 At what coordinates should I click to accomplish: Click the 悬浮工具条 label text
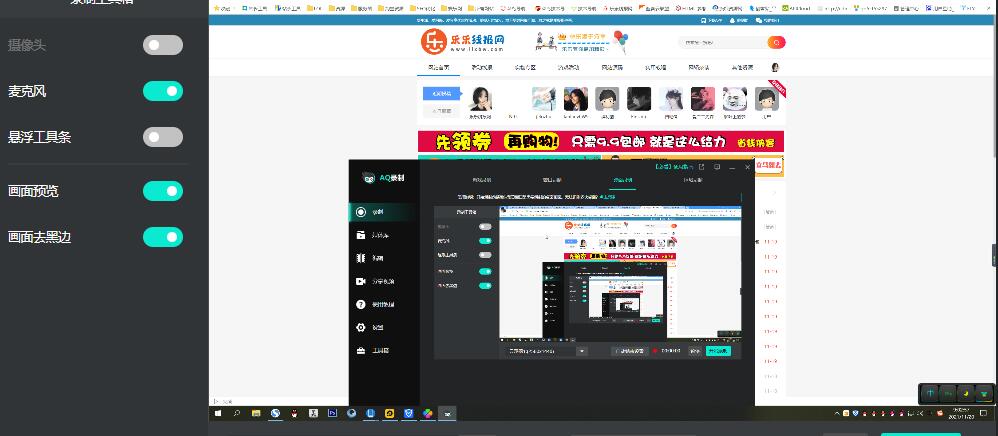tap(39, 137)
